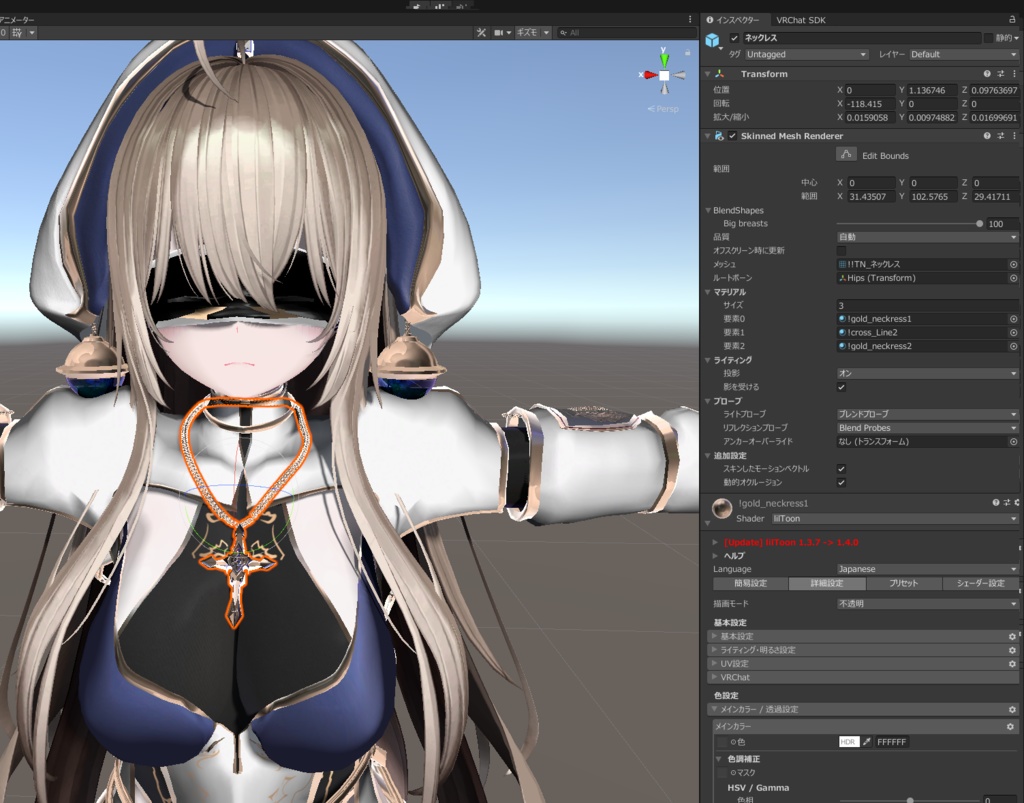Image resolution: width=1024 pixels, height=803 pixels.
Task: Toggle the ネックレス object active checkbox
Action: [x=734, y=39]
